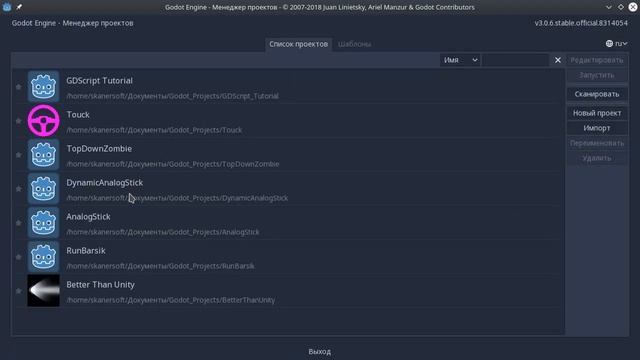Image resolution: width=640 pixels, height=360 pixels.
Task: Click the Сканировать button
Action: click(597, 94)
